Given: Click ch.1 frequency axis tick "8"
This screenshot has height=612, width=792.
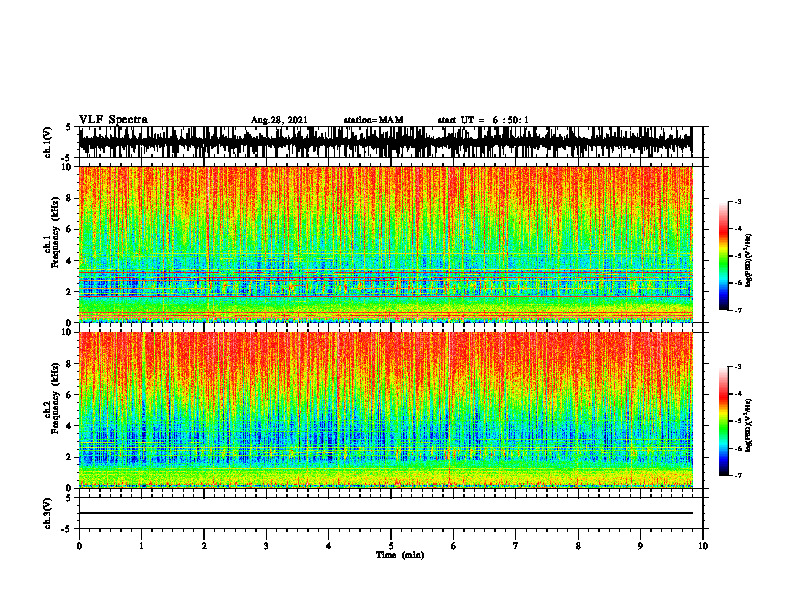Looking at the screenshot, I should point(70,198).
